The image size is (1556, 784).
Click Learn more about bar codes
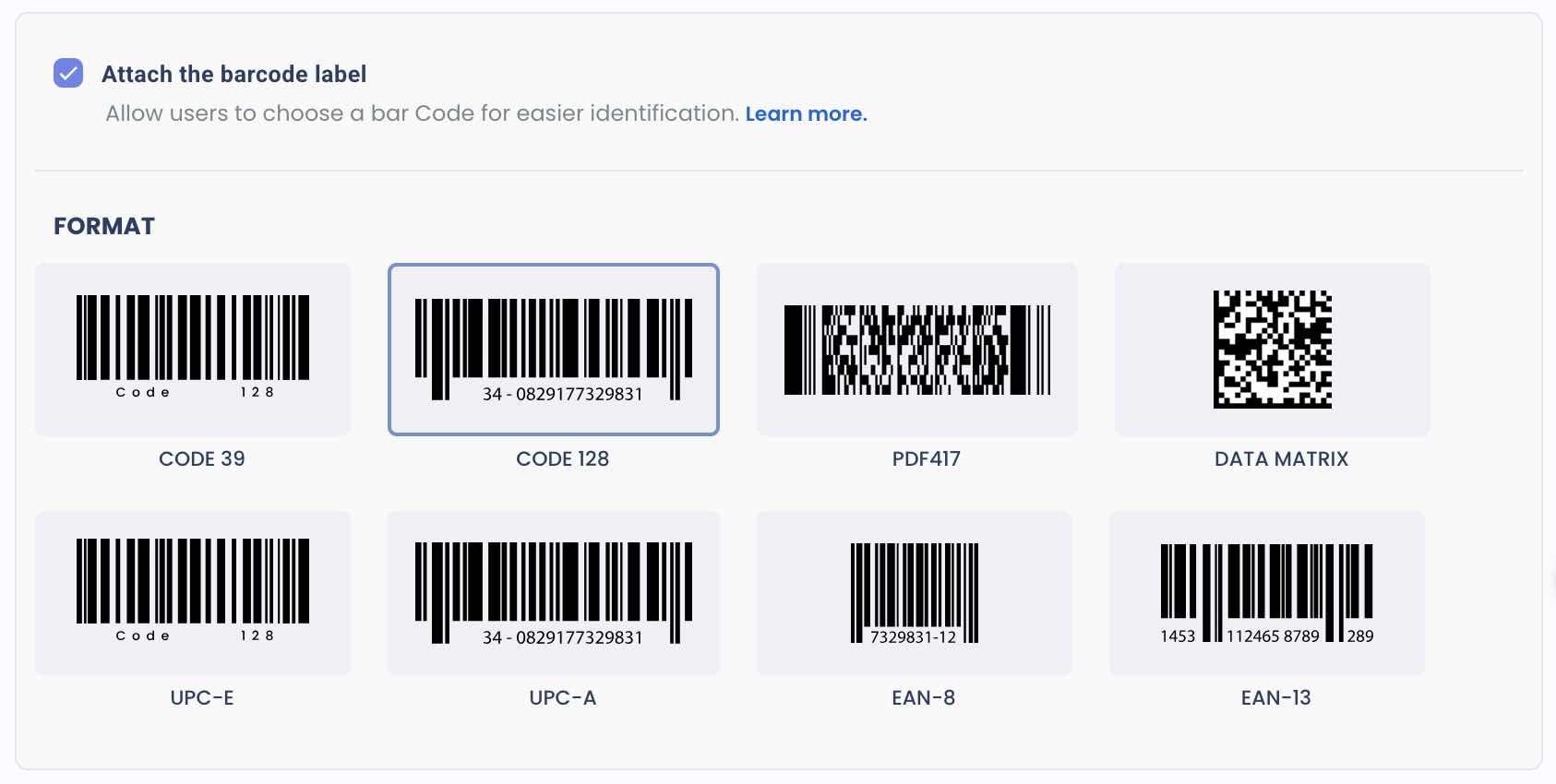(806, 113)
